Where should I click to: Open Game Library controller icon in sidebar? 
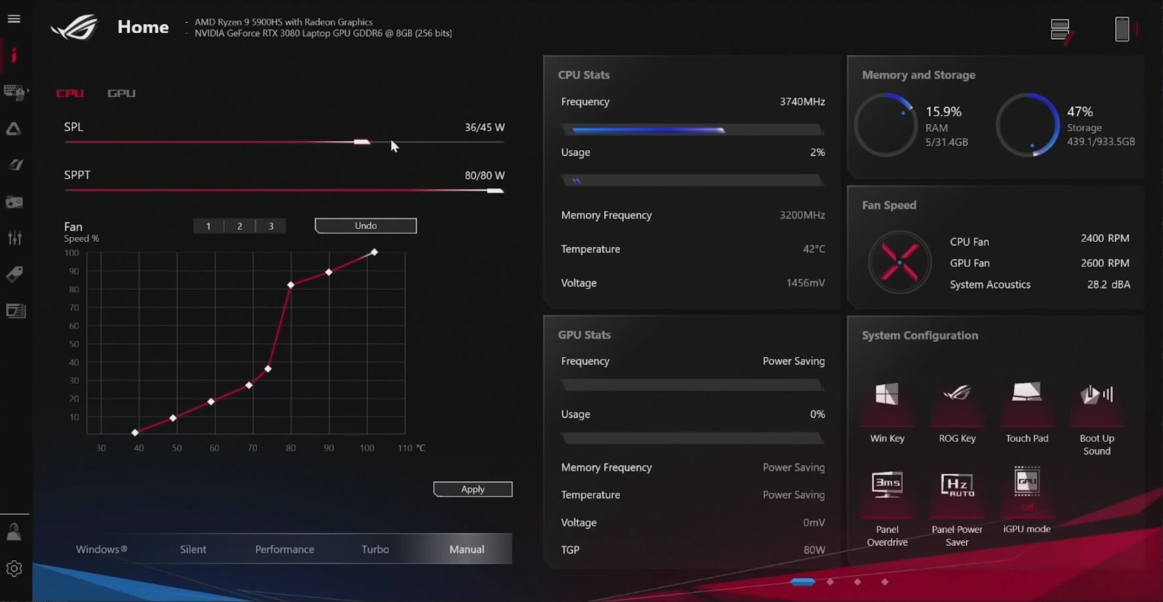[14, 202]
